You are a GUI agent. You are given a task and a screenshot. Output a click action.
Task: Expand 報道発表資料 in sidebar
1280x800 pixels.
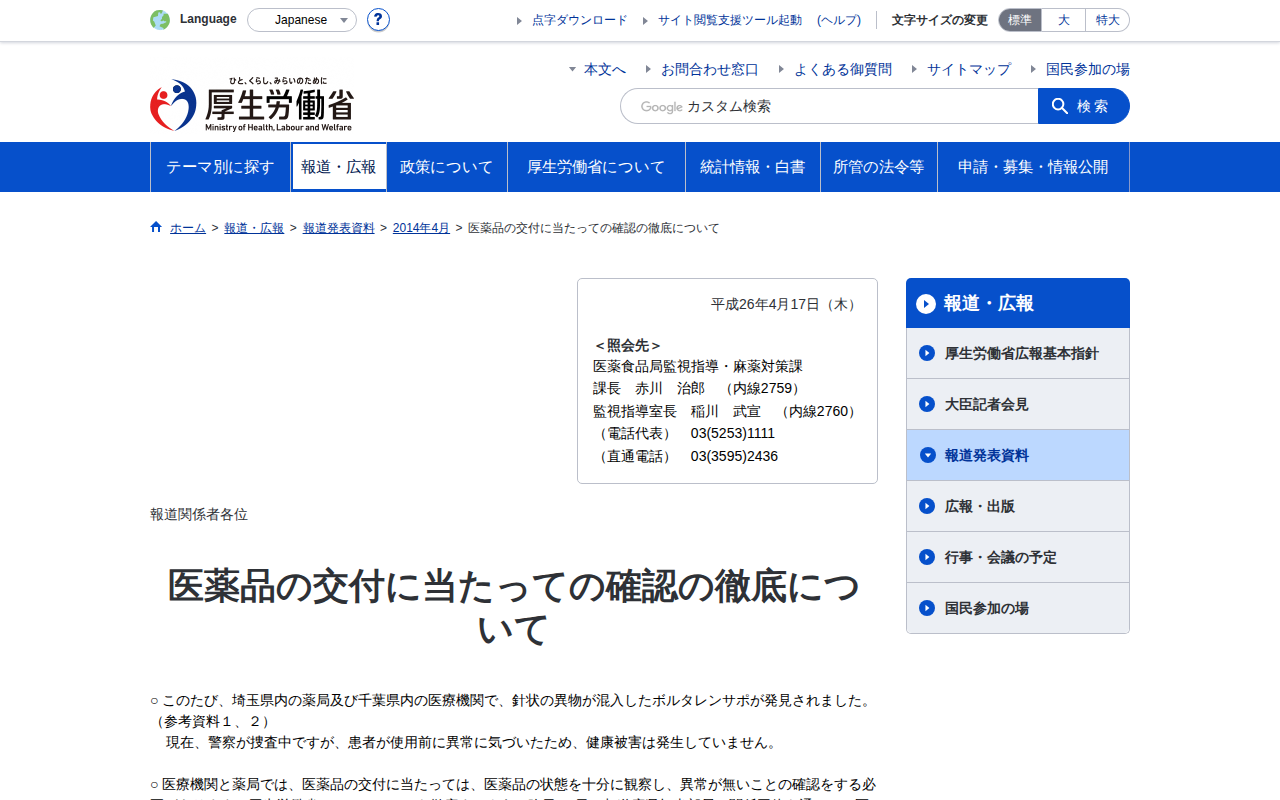(x=1018, y=455)
